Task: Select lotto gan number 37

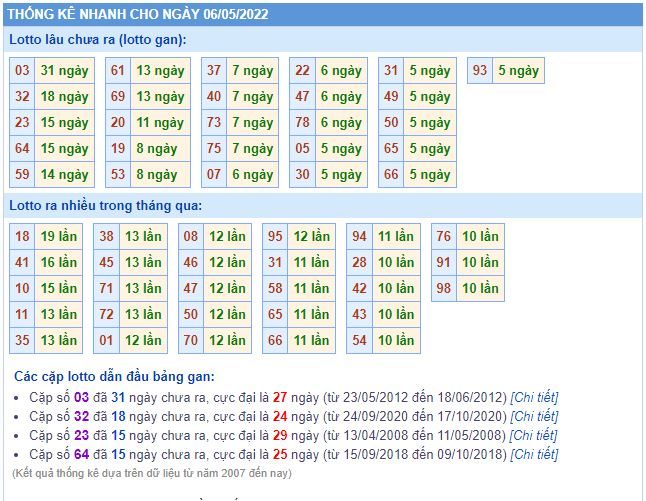Action: [x=214, y=70]
